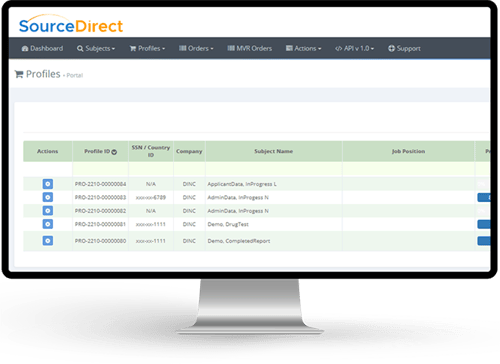
Task: Click the Profile ID filter input field
Action: pyautogui.click(x=100, y=169)
